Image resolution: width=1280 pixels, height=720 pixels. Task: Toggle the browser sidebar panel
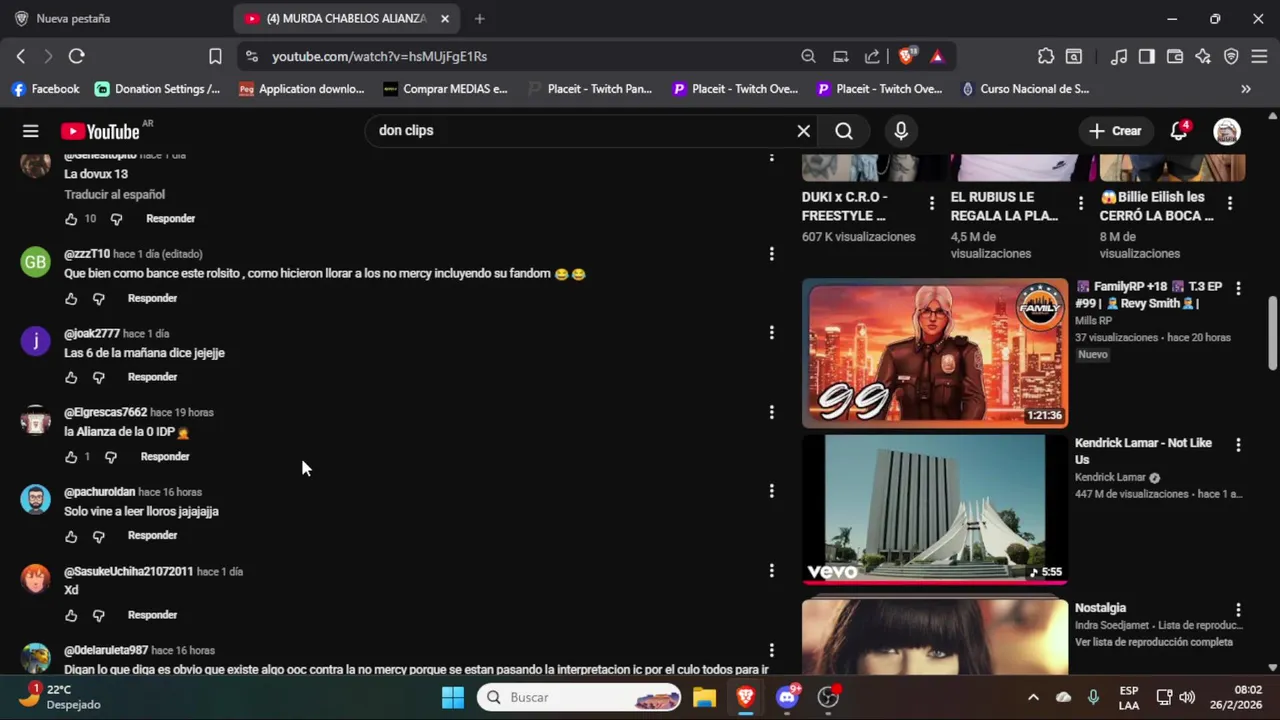1147,56
